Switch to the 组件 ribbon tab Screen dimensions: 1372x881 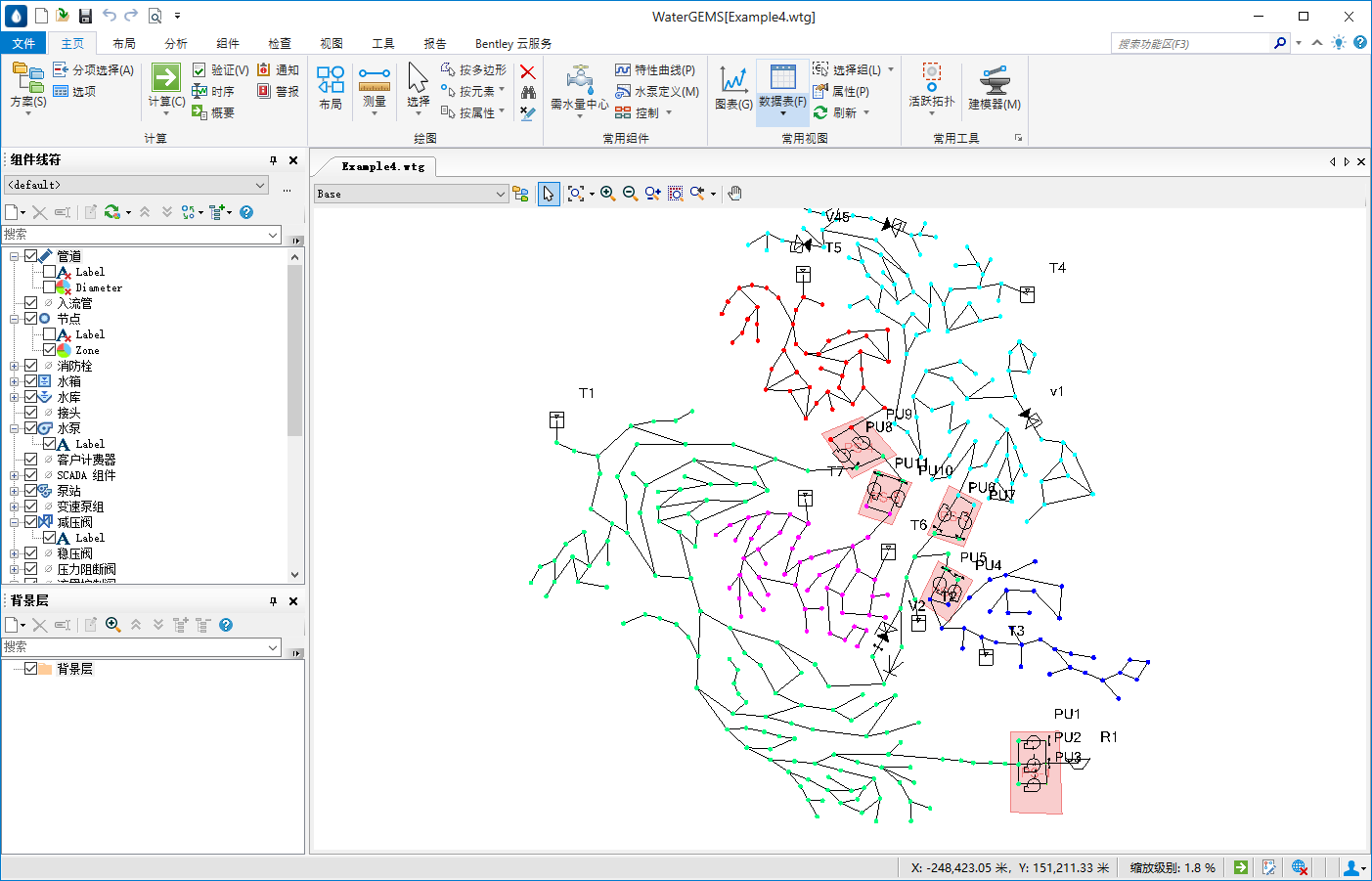228,43
